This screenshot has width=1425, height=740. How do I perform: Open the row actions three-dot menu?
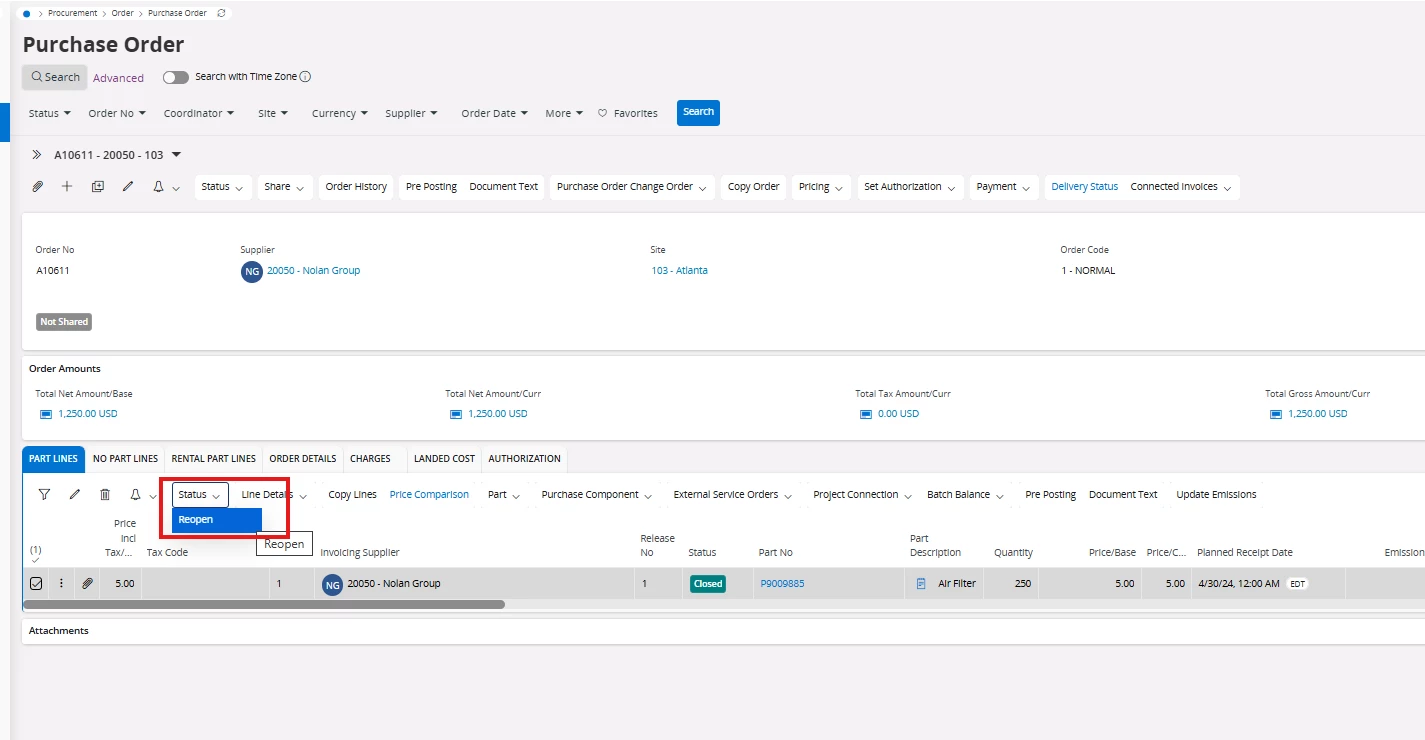[61, 583]
